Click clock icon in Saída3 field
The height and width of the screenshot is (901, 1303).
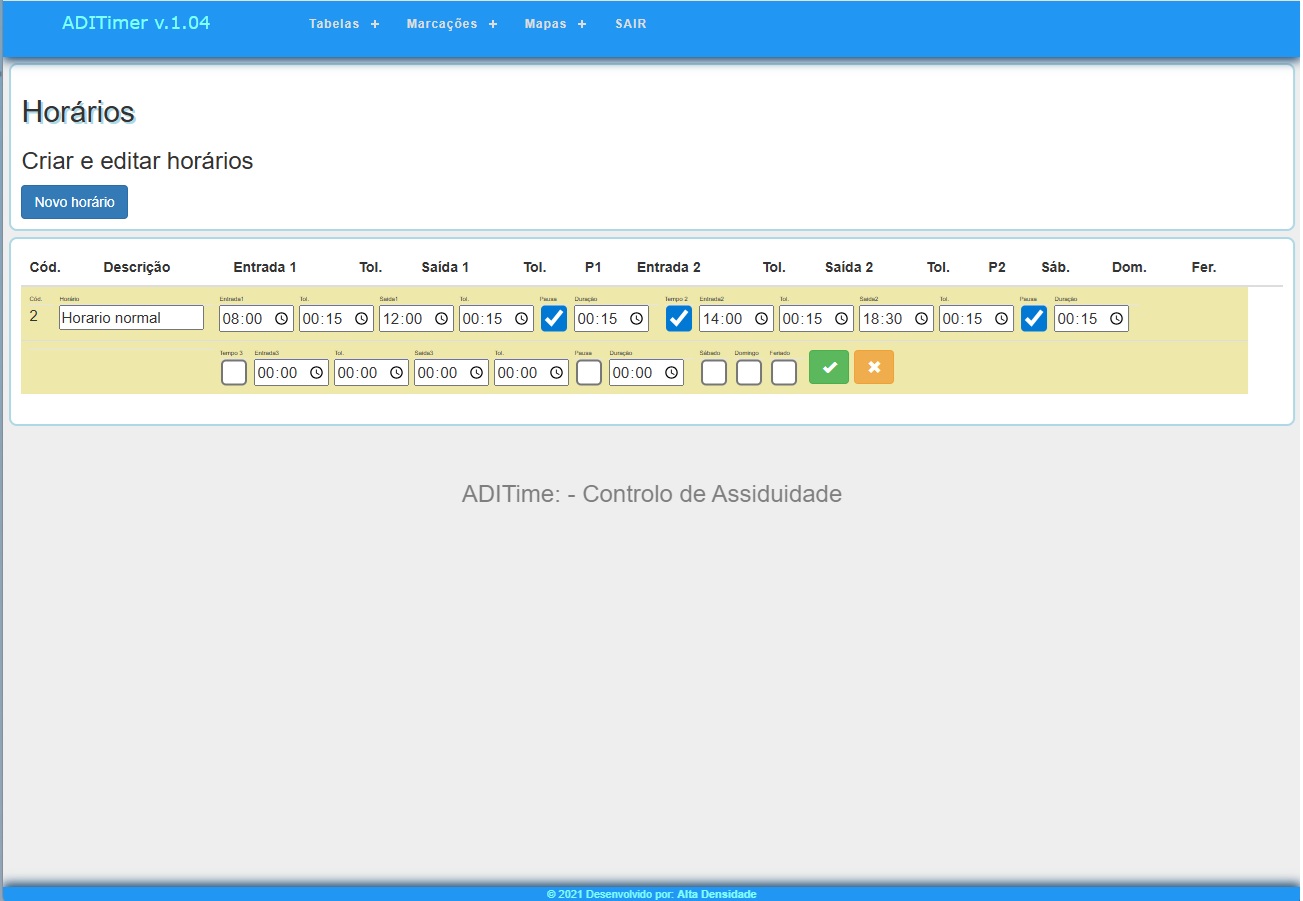point(476,373)
